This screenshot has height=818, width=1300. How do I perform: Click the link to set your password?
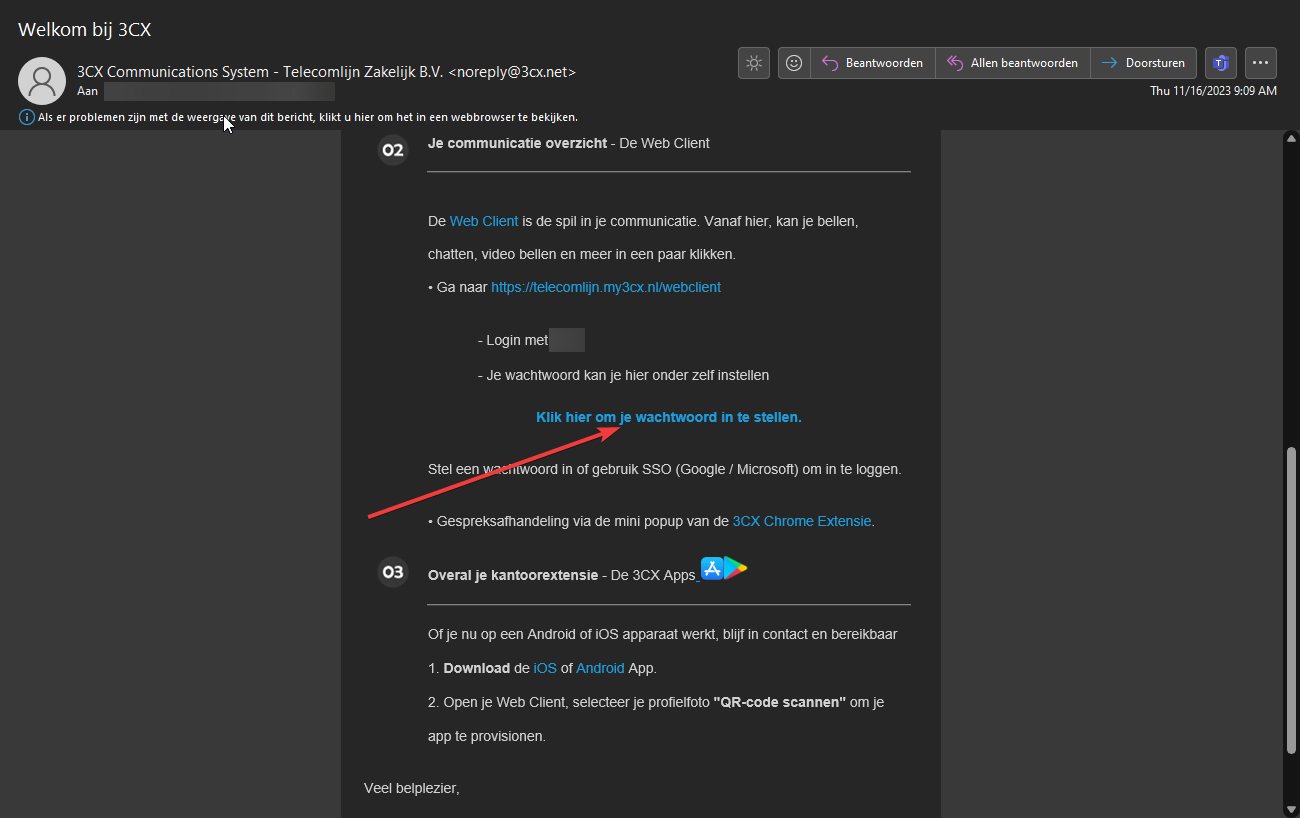point(669,417)
